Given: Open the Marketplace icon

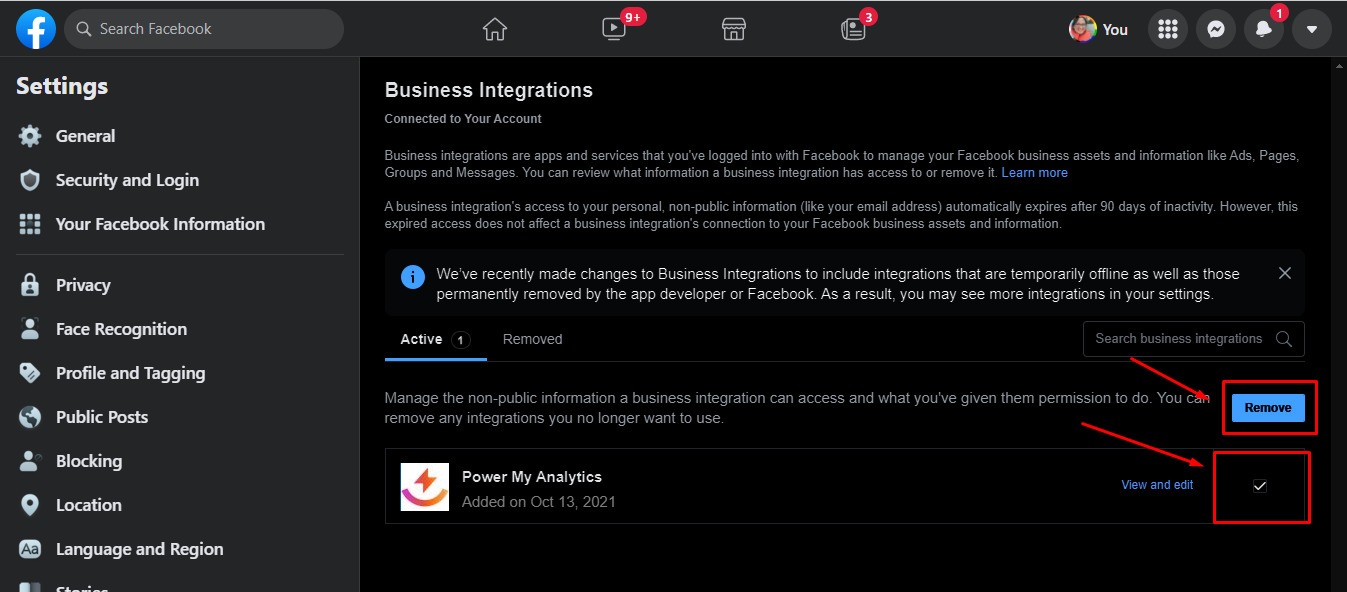Looking at the screenshot, I should coord(734,29).
